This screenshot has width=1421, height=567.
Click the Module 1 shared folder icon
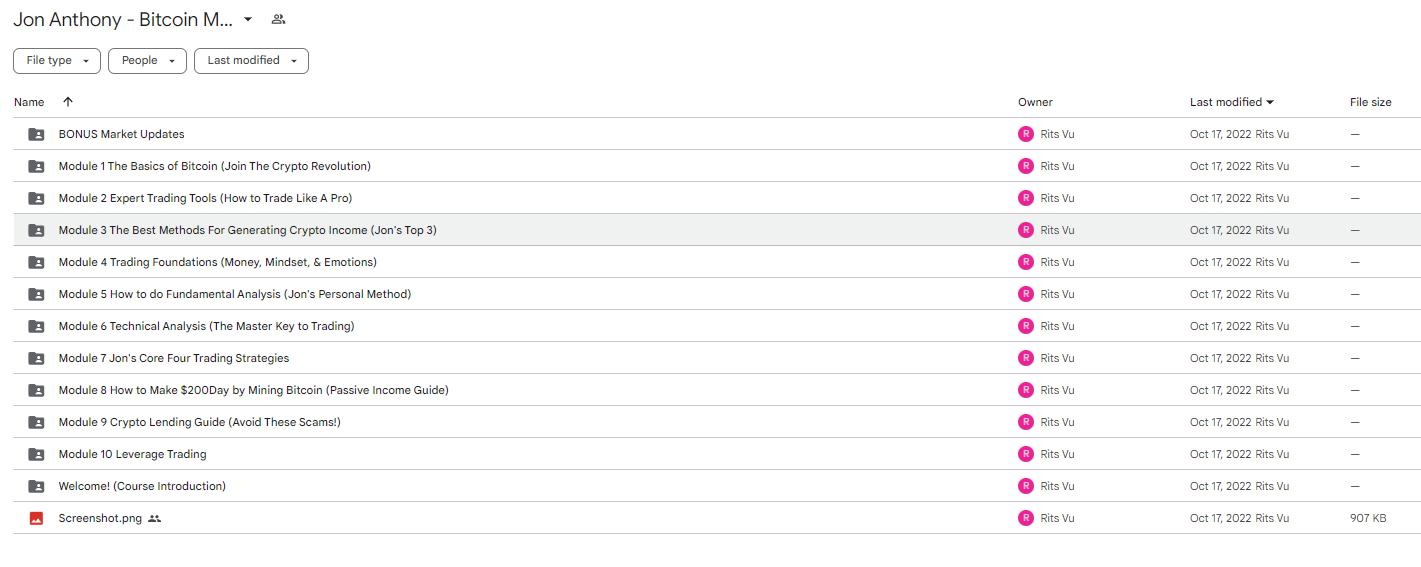[x=36, y=166]
